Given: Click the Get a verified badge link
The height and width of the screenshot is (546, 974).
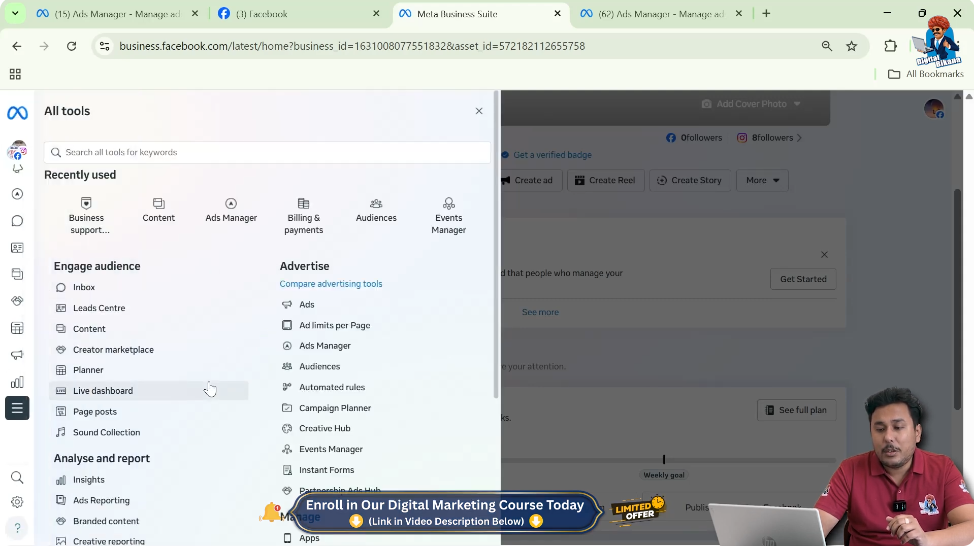Looking at the screenshot, I should [552, 155].
